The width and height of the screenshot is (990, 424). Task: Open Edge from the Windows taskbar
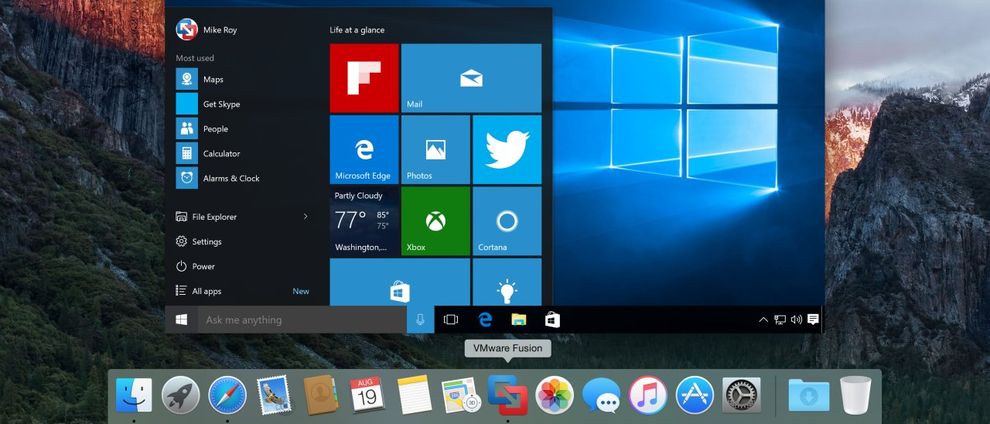click(485, 320)
